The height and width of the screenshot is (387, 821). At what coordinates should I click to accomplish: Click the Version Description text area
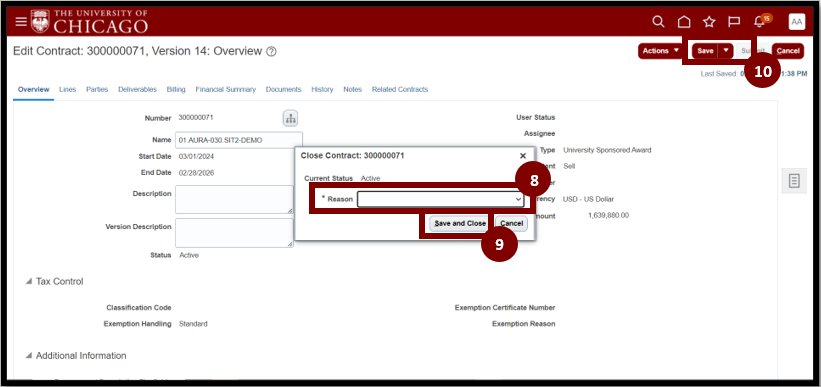234,233
